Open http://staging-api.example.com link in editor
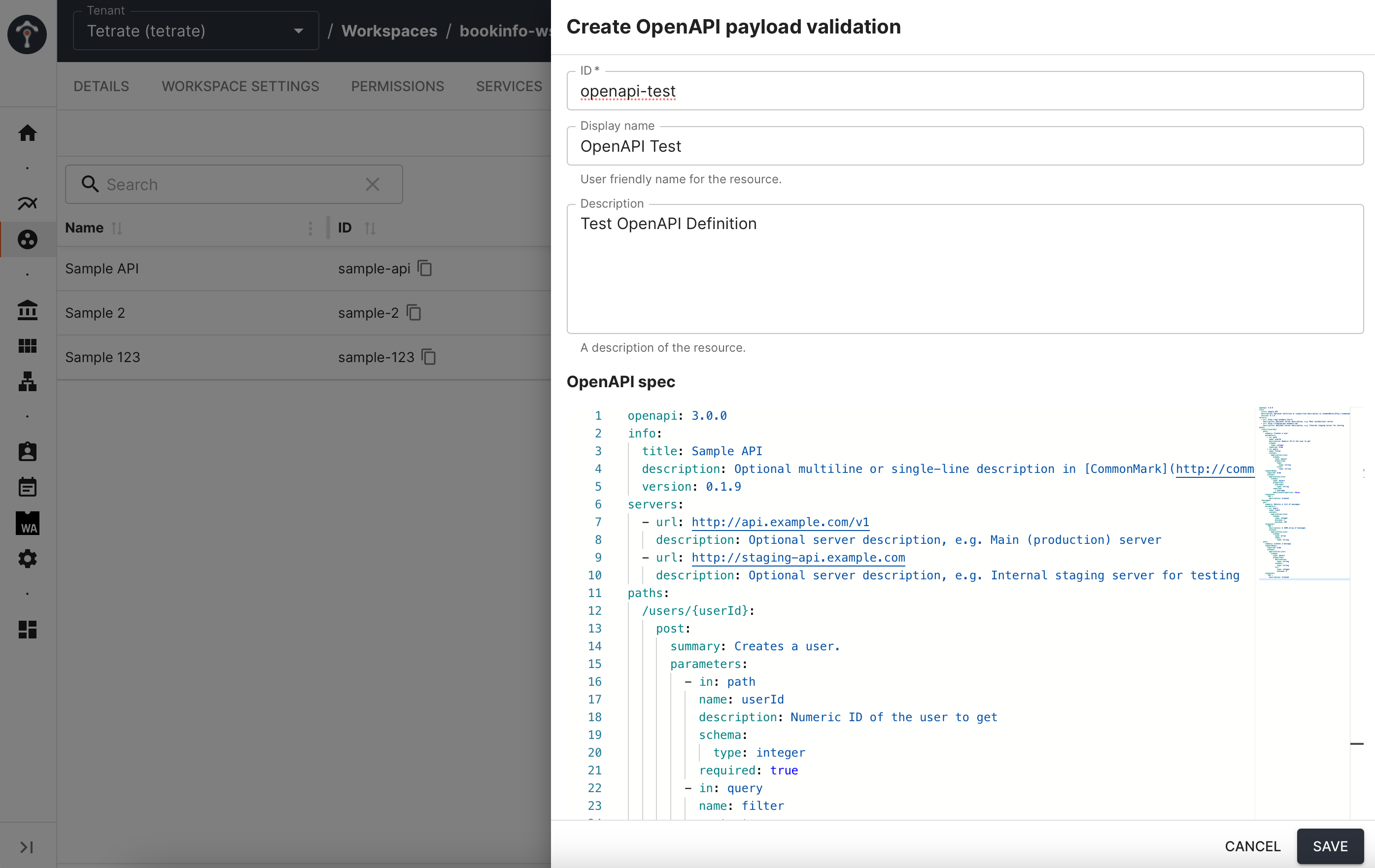1375x868 pixels. [798, 558]
